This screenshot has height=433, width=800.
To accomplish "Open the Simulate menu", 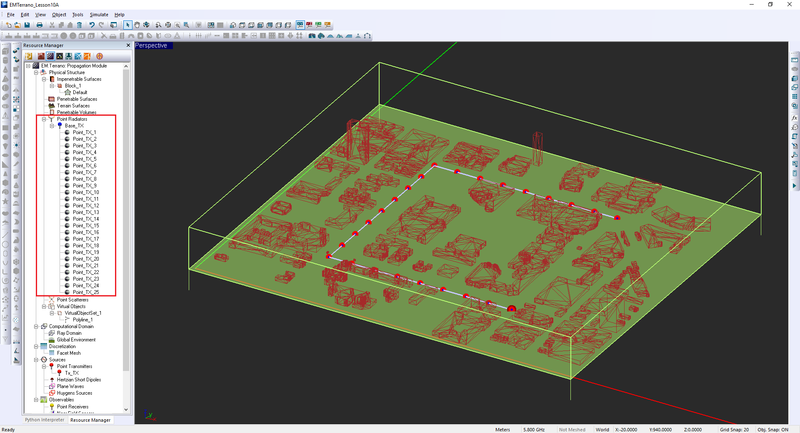I will 98,15.
